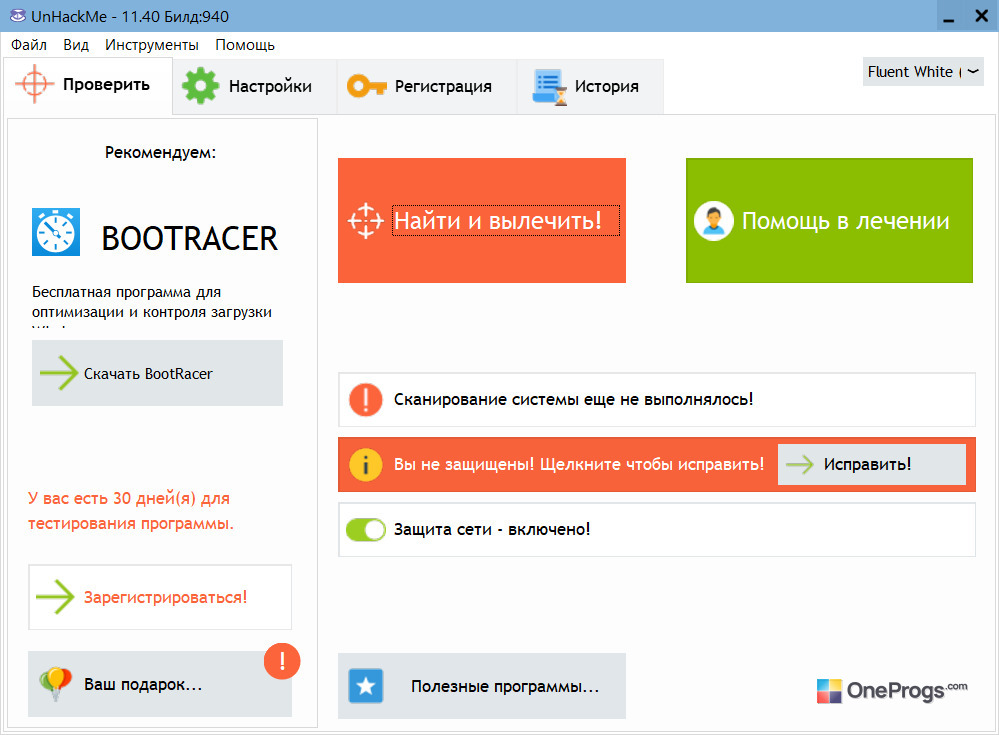
Task: Open the Файл menu
Action: 29,45
